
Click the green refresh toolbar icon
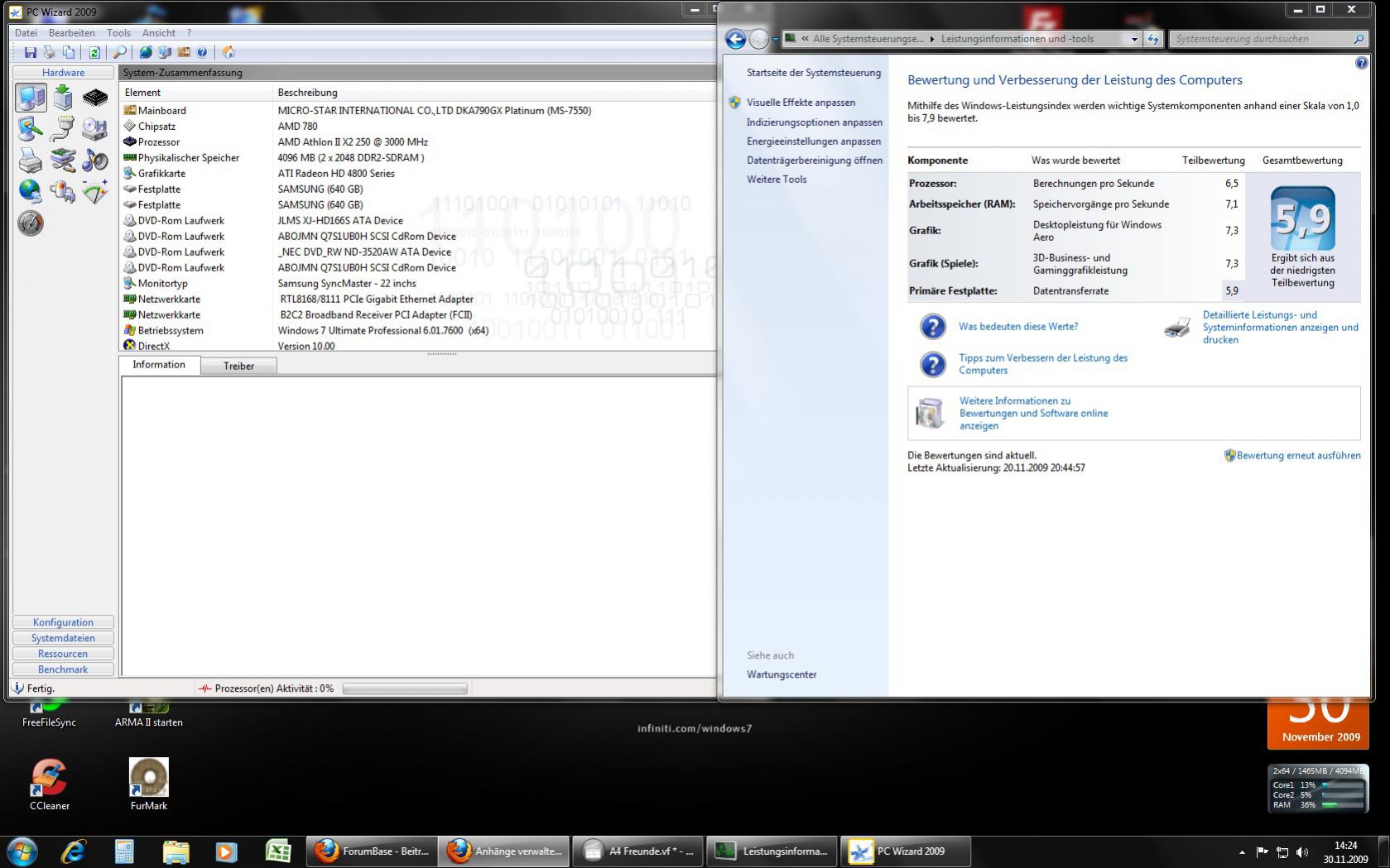94,52
